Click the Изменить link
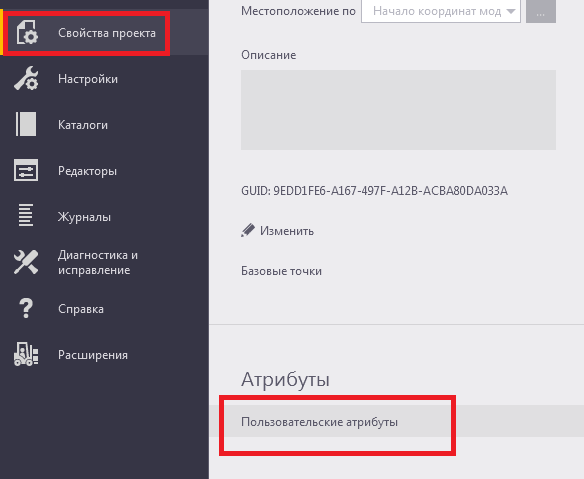 coord(287,231)
